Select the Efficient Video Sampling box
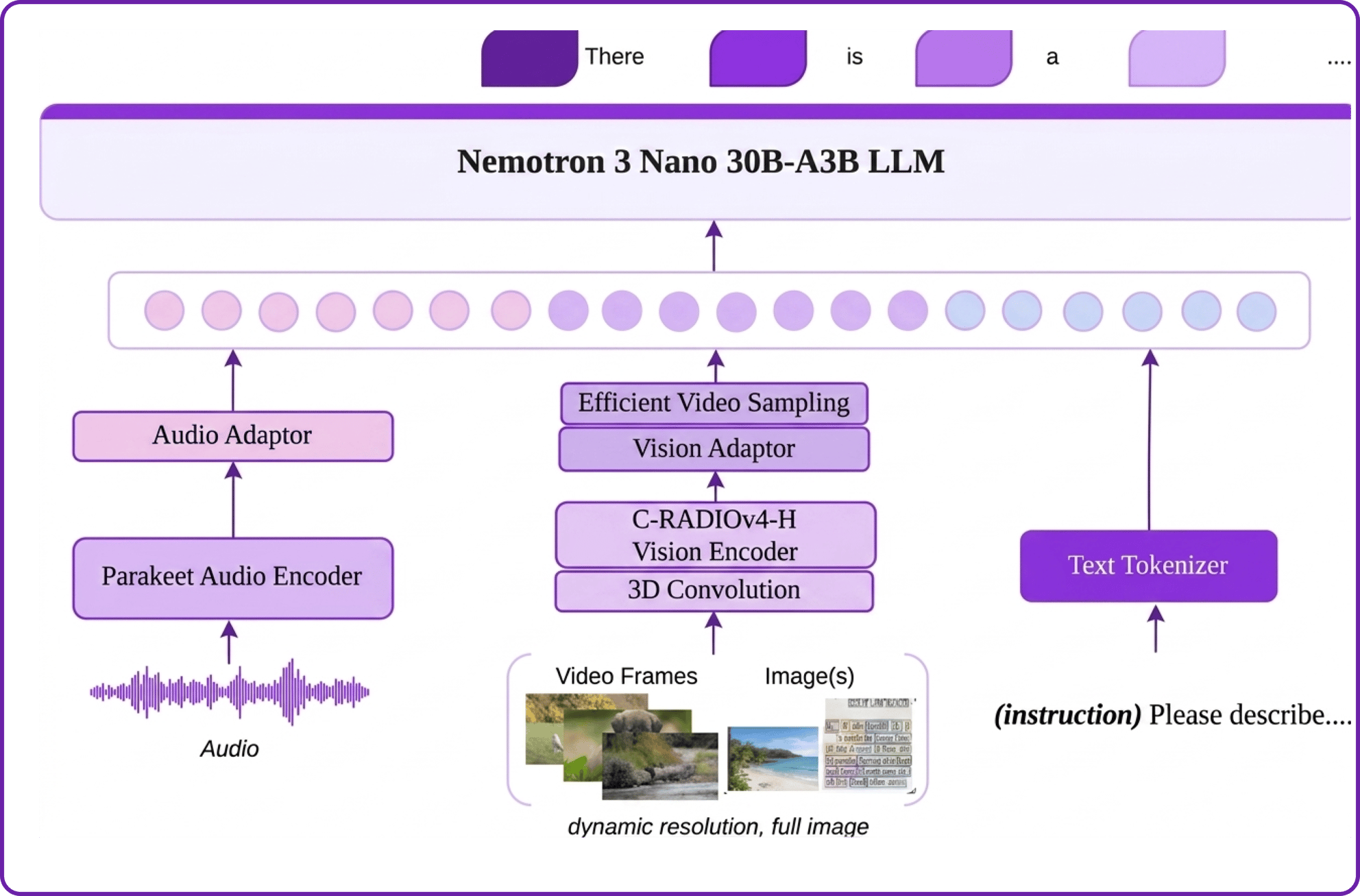 click(714, 403)
